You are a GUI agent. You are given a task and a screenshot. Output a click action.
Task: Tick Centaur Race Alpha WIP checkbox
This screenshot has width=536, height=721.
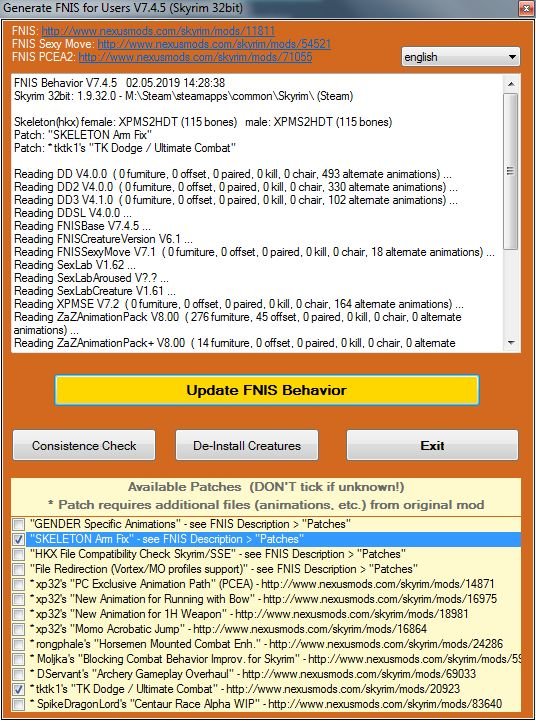[x=19, y=704]
